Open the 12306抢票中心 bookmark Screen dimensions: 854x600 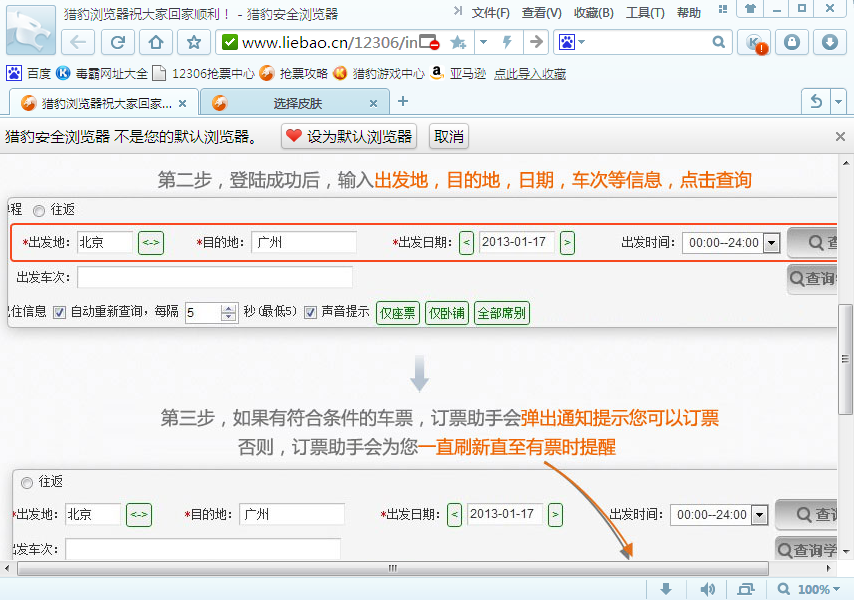[203, 73]
